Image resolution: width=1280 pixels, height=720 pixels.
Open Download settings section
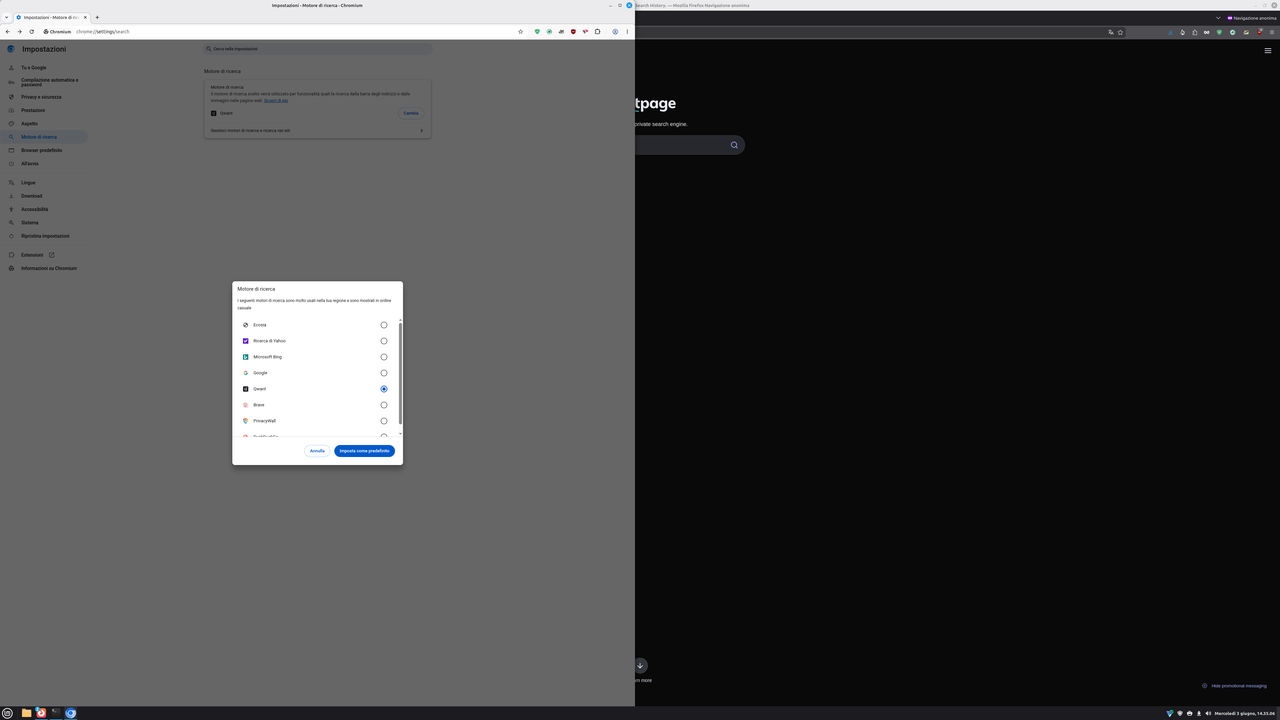(31, 196)
